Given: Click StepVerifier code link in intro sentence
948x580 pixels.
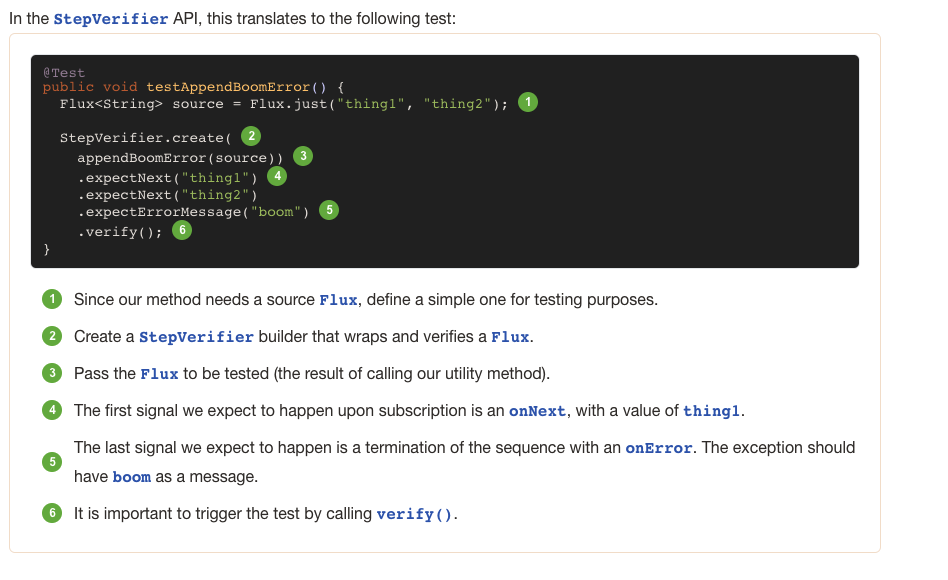Looking at the screenshot, I should click(111, 19).
